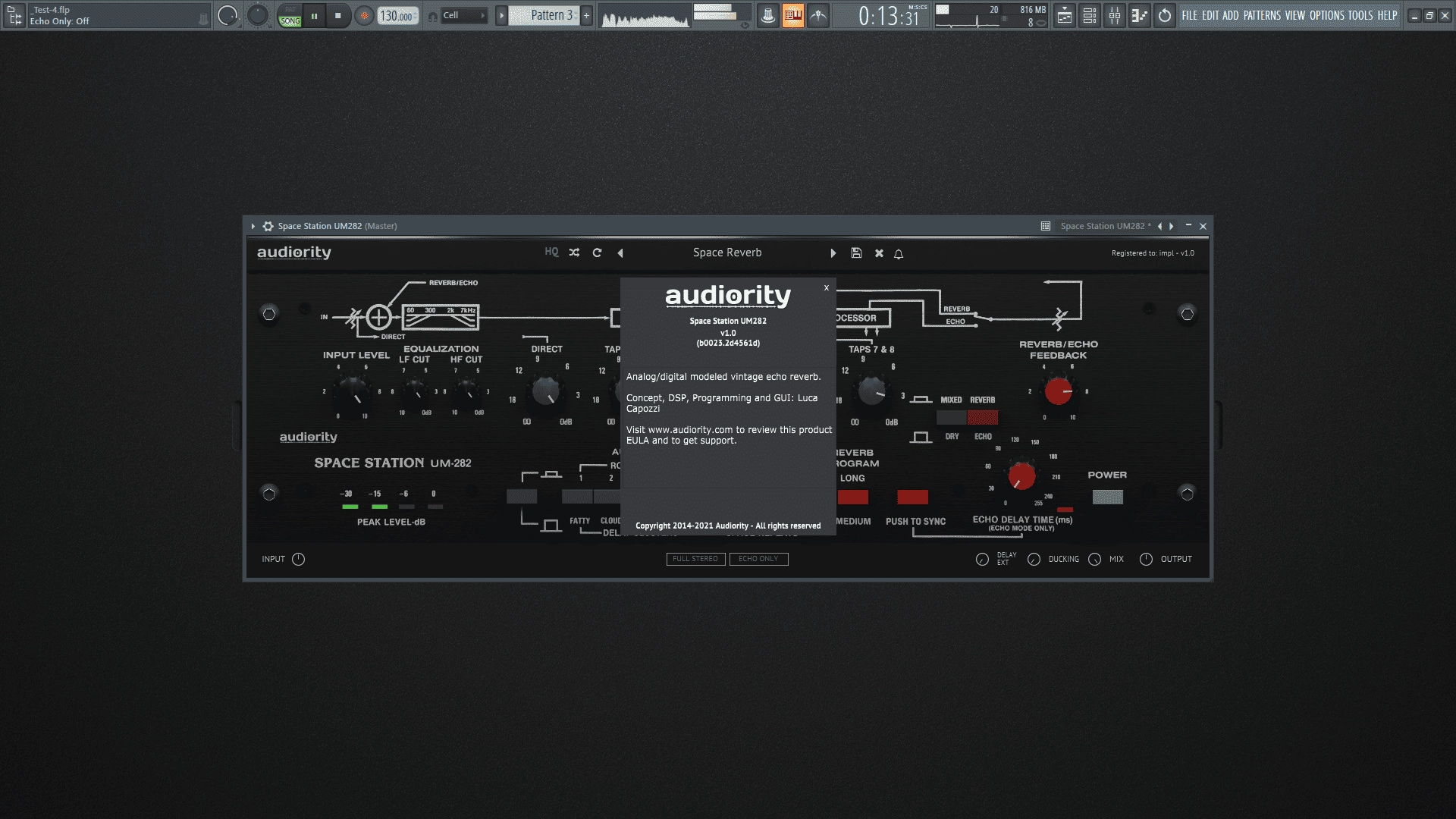
Task: Open the FL Studio browser/pattern picker icon
Action: 14,15
